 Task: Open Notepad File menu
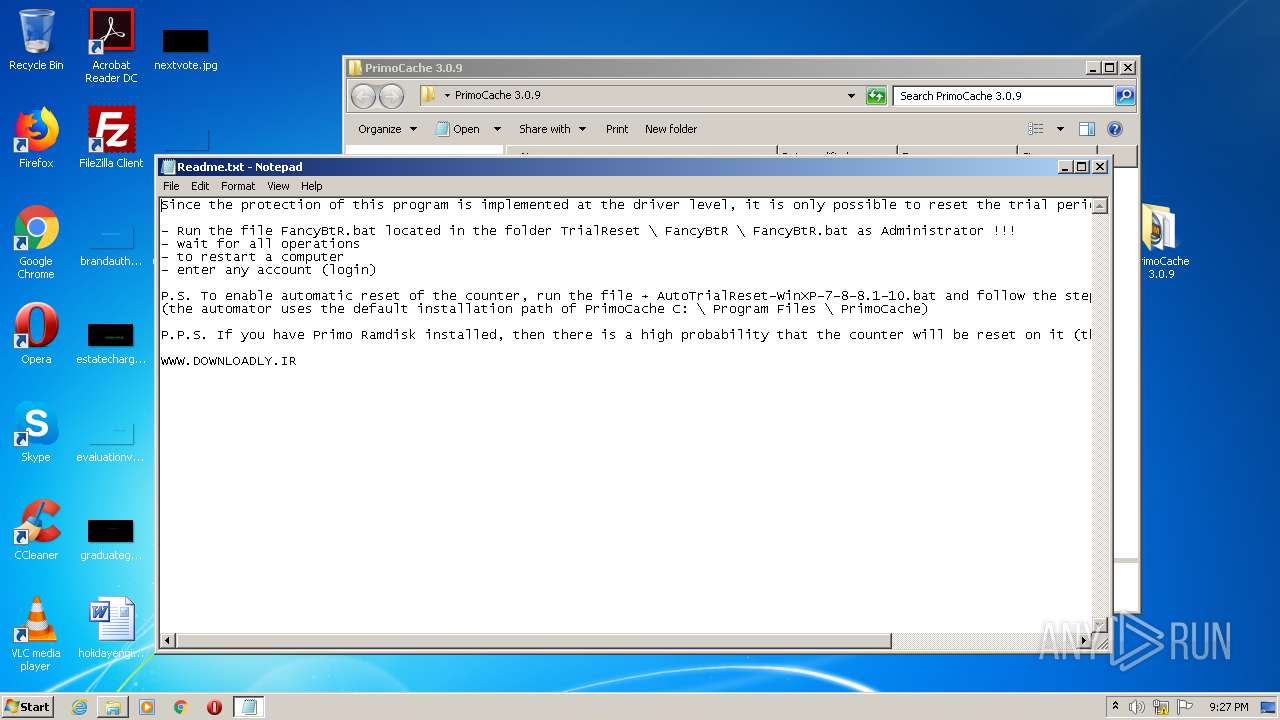coord(171,186)
